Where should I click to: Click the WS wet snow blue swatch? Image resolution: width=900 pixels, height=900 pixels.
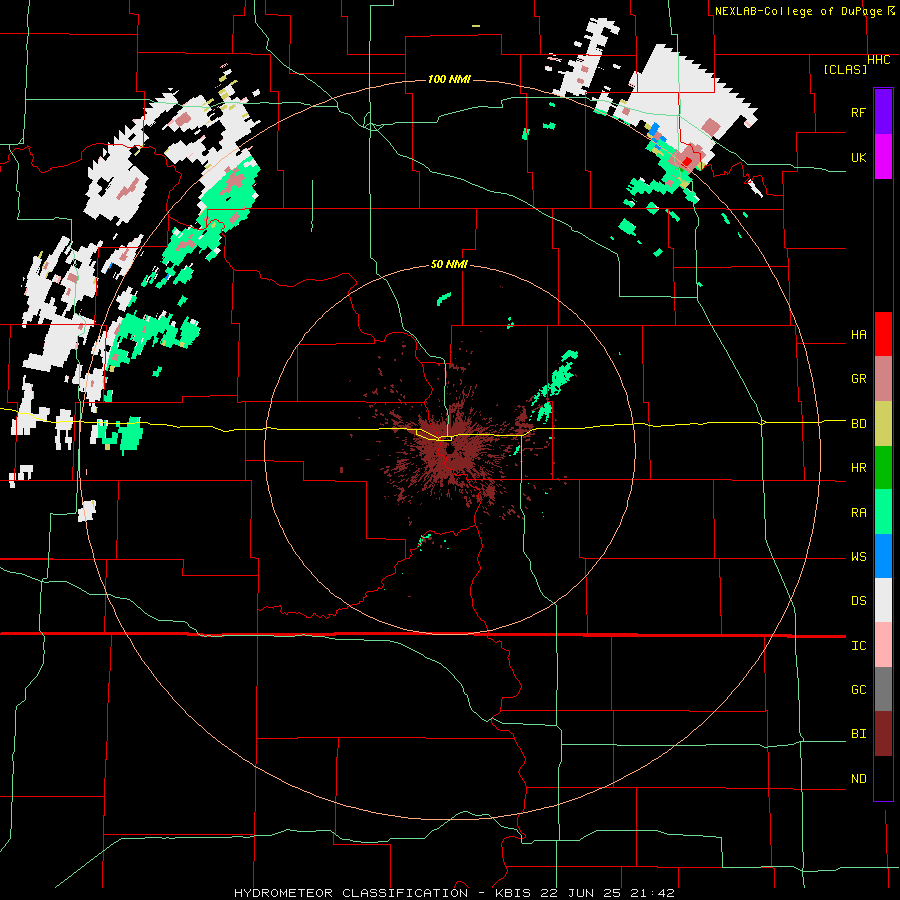click(883, 556)
